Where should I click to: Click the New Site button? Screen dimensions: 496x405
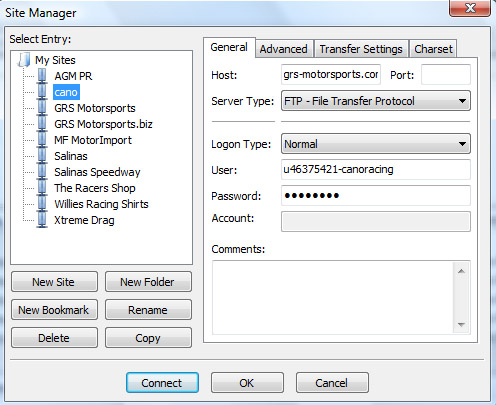pyautogui.click(x=54, y=282)
